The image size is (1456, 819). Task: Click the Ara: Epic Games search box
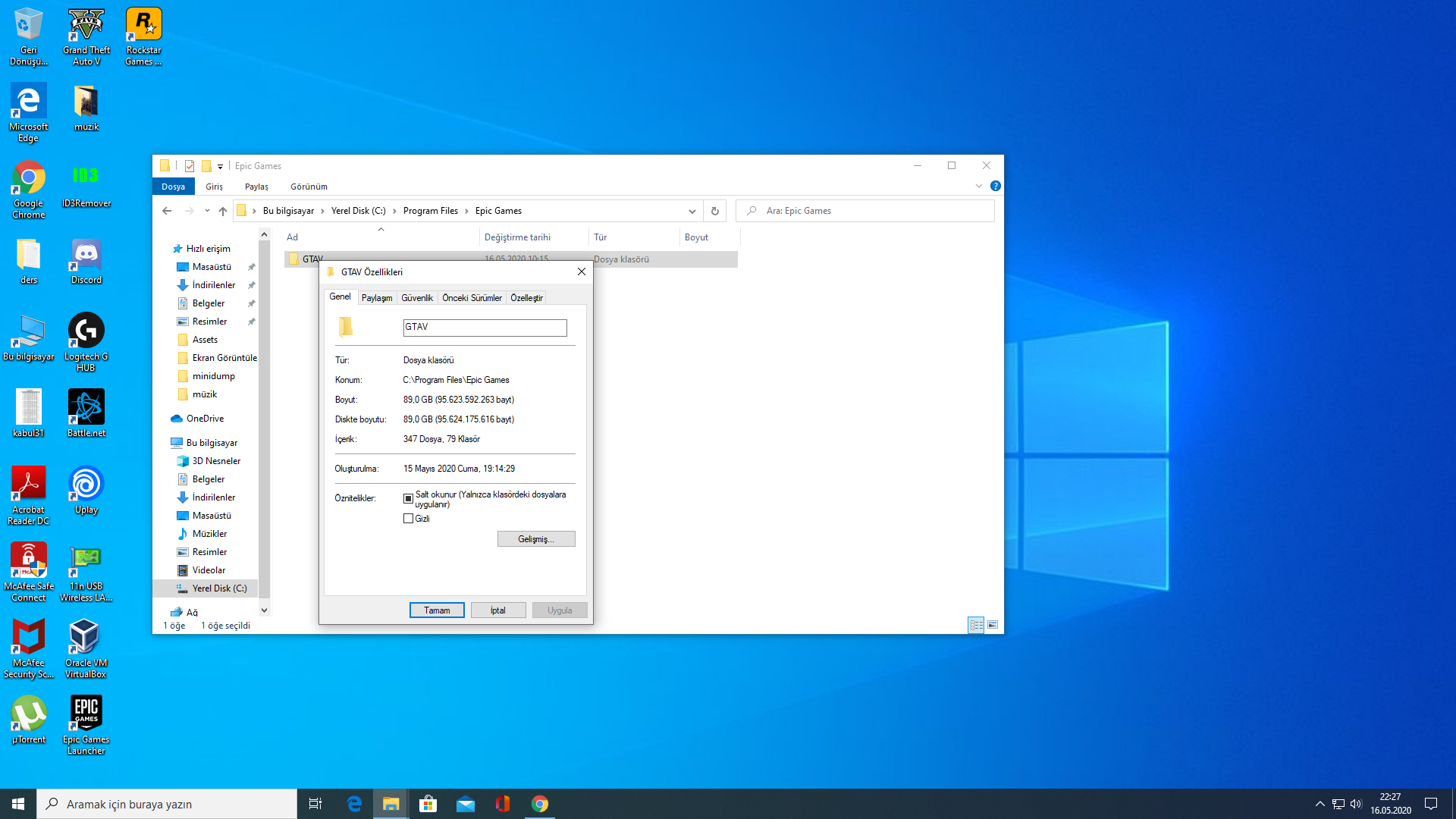click(864, 211)
